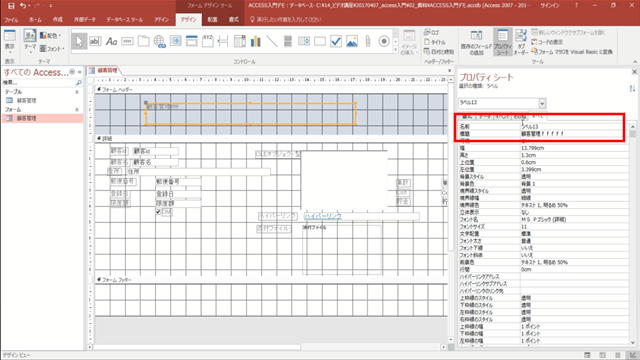Select the Image control icon
640x360 pixels.
[352, 41]
